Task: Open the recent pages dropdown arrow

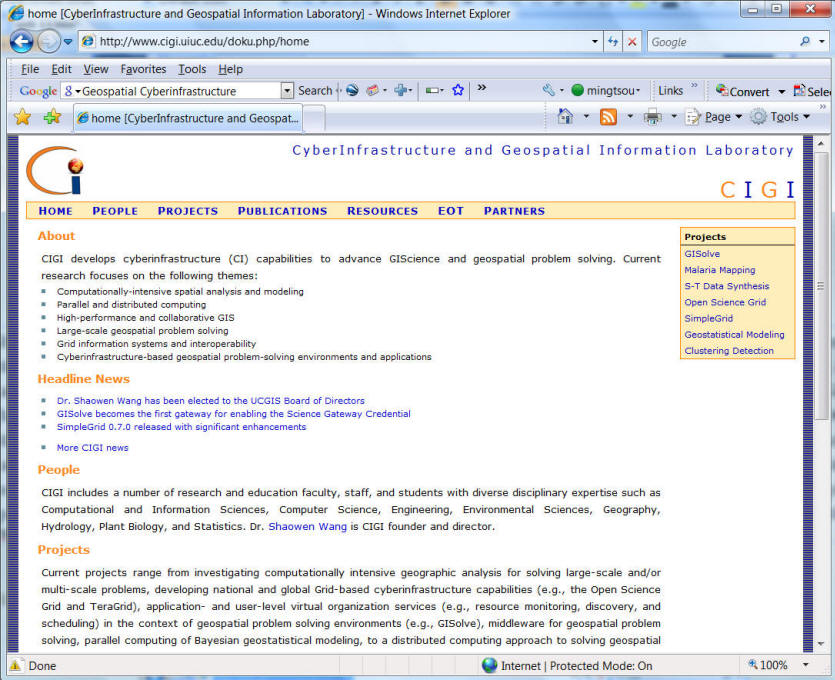Action: 68,42
